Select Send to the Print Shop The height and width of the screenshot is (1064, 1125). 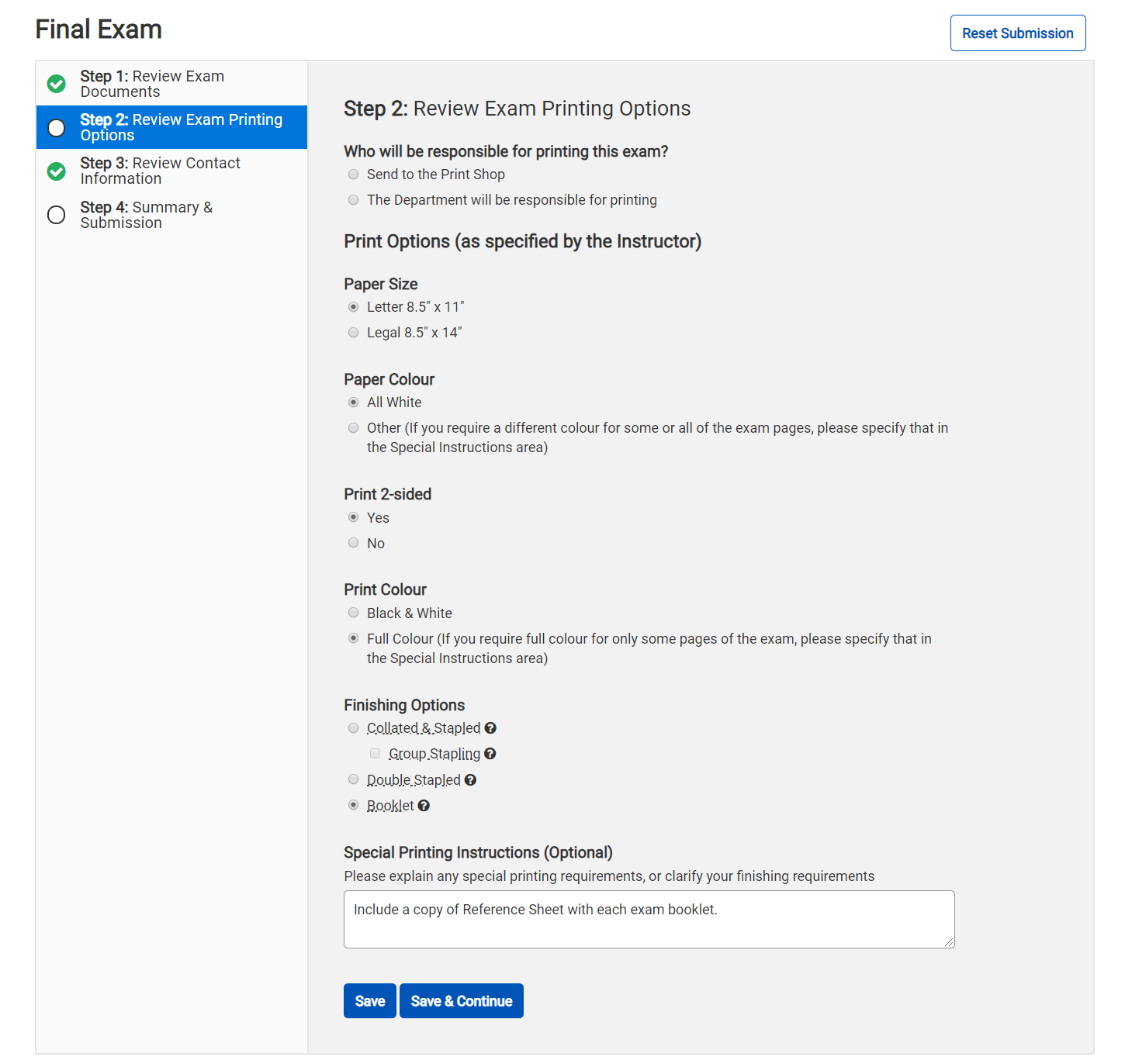pos(354,174)
